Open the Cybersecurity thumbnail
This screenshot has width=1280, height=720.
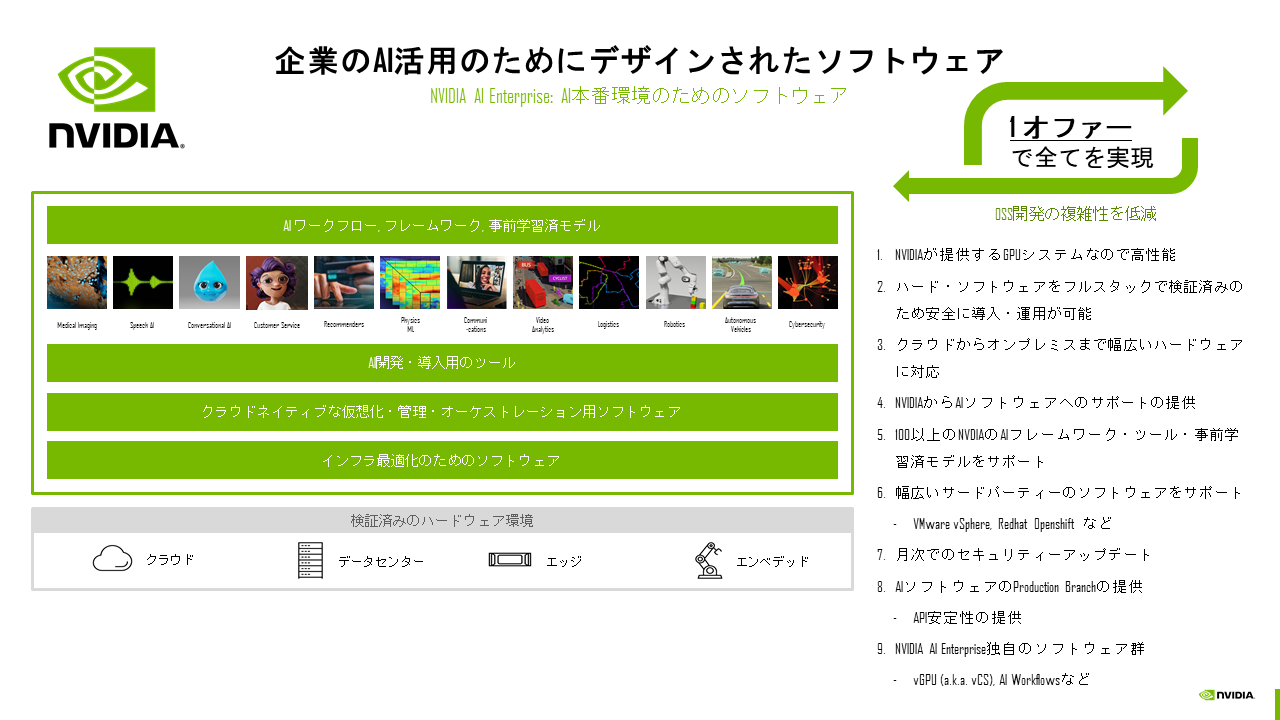(808, 282)
